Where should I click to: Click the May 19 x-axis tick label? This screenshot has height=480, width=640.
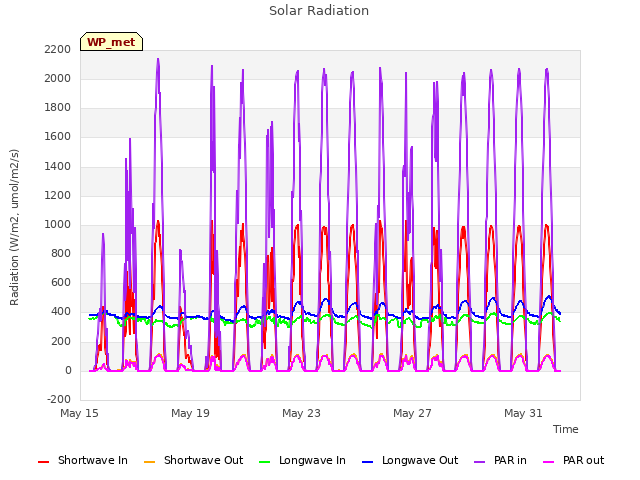click(191, 413)
